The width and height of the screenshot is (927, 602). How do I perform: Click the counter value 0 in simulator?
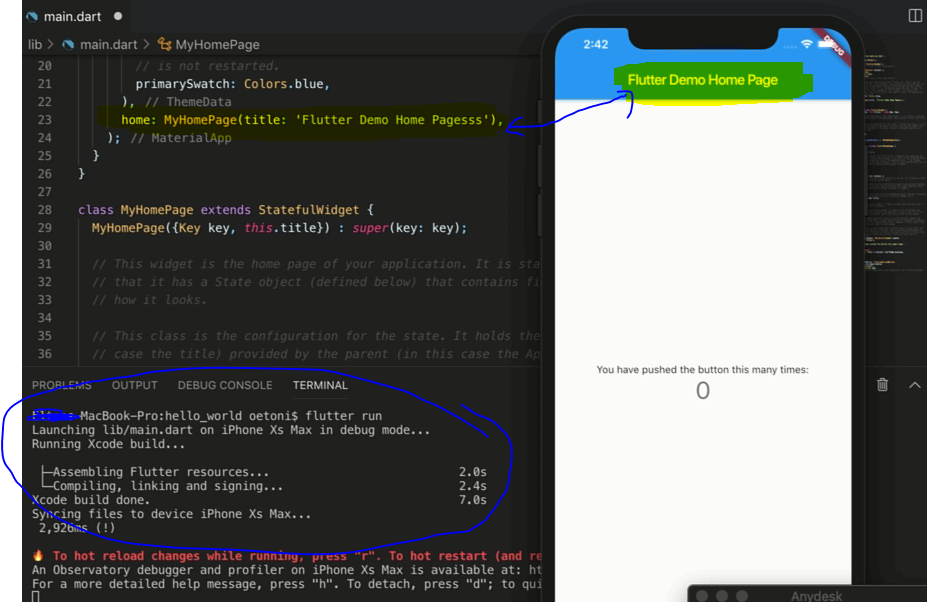coord(702,390)
